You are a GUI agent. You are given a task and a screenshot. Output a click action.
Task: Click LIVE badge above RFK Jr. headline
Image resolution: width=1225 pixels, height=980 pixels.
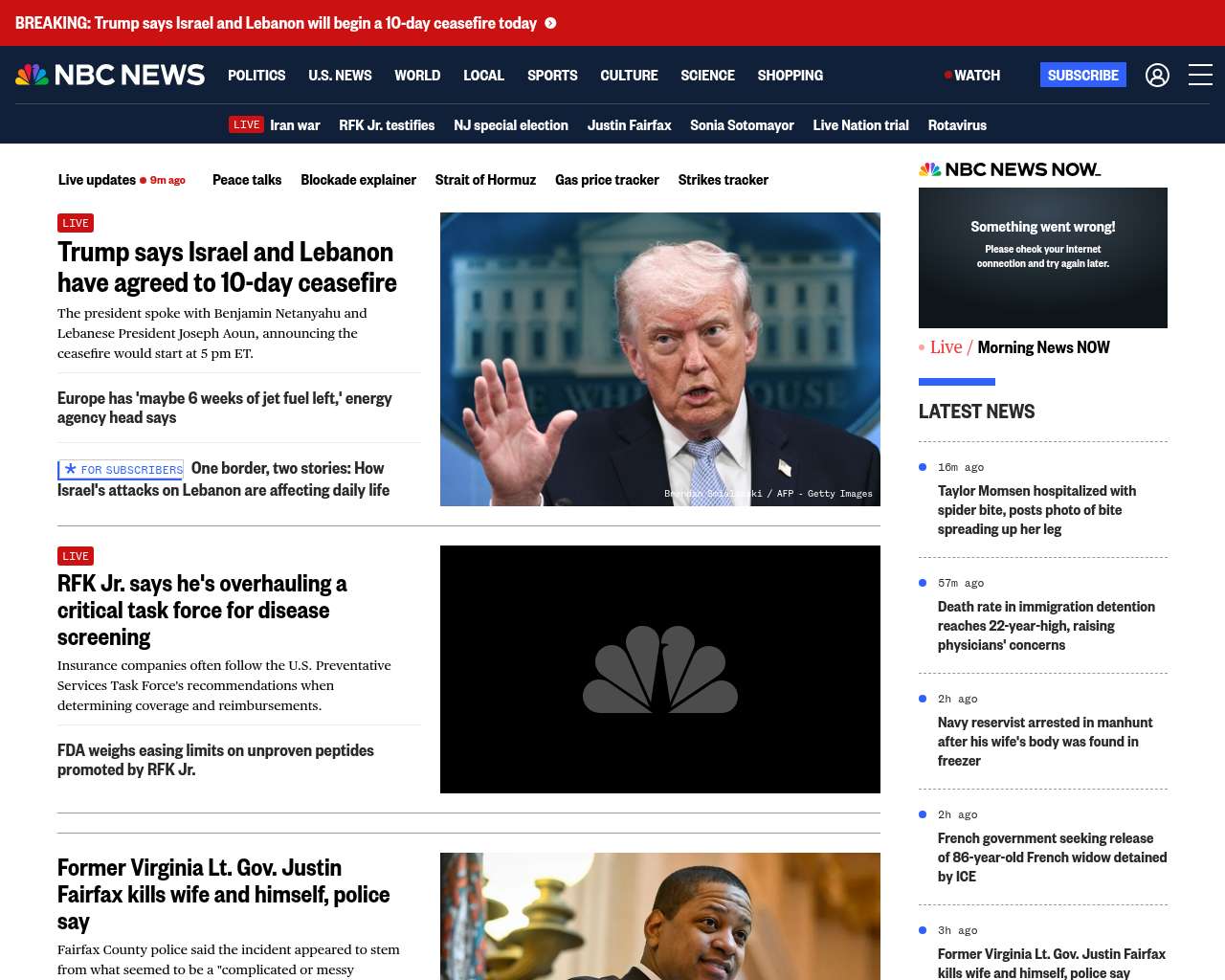click(76, 556)
